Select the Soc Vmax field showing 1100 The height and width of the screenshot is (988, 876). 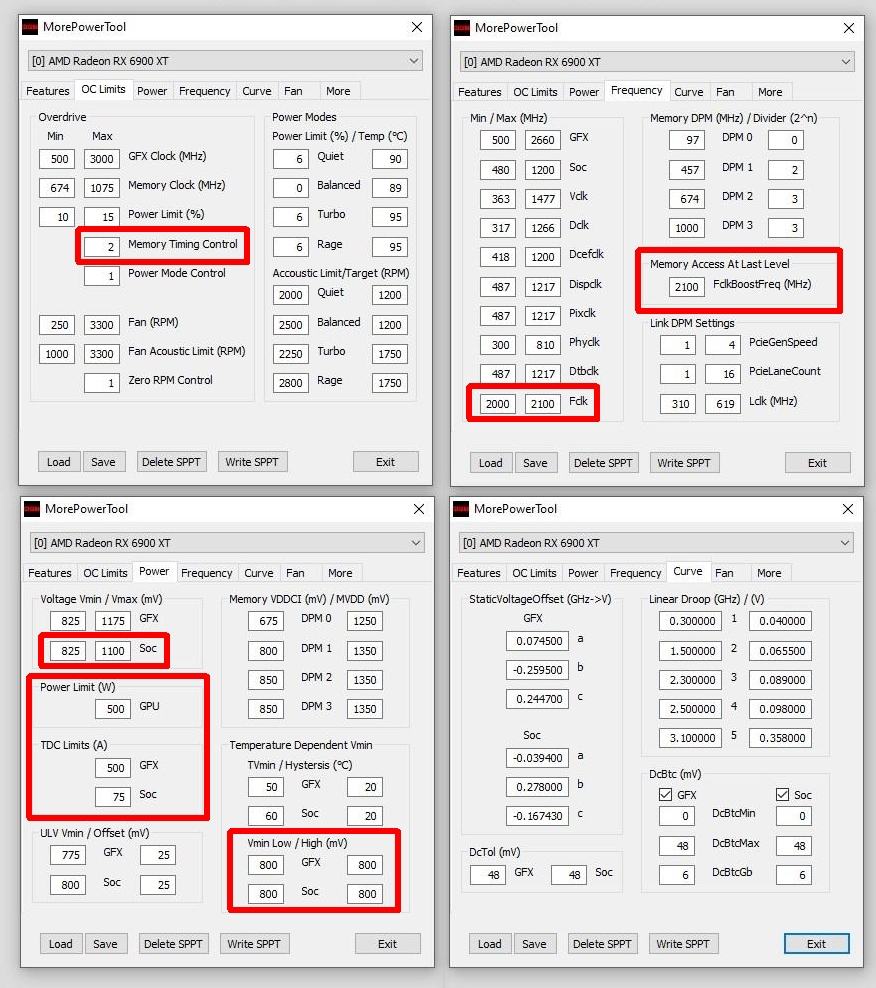113,651
